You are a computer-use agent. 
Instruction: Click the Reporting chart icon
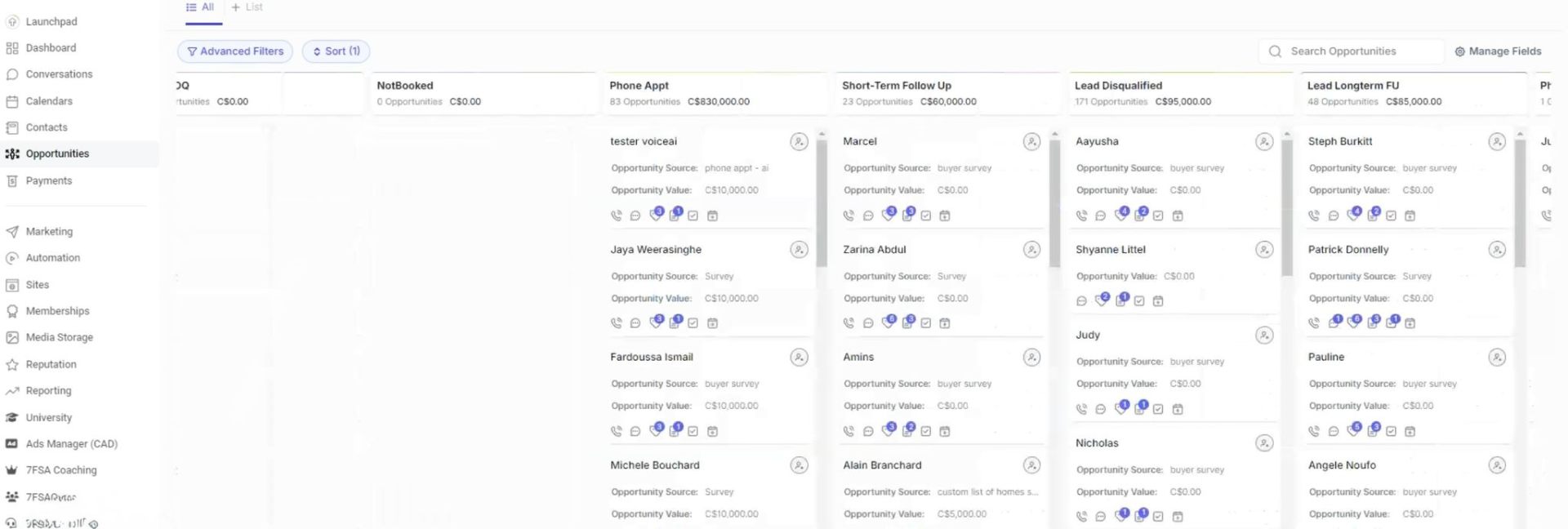coord(12,390)
